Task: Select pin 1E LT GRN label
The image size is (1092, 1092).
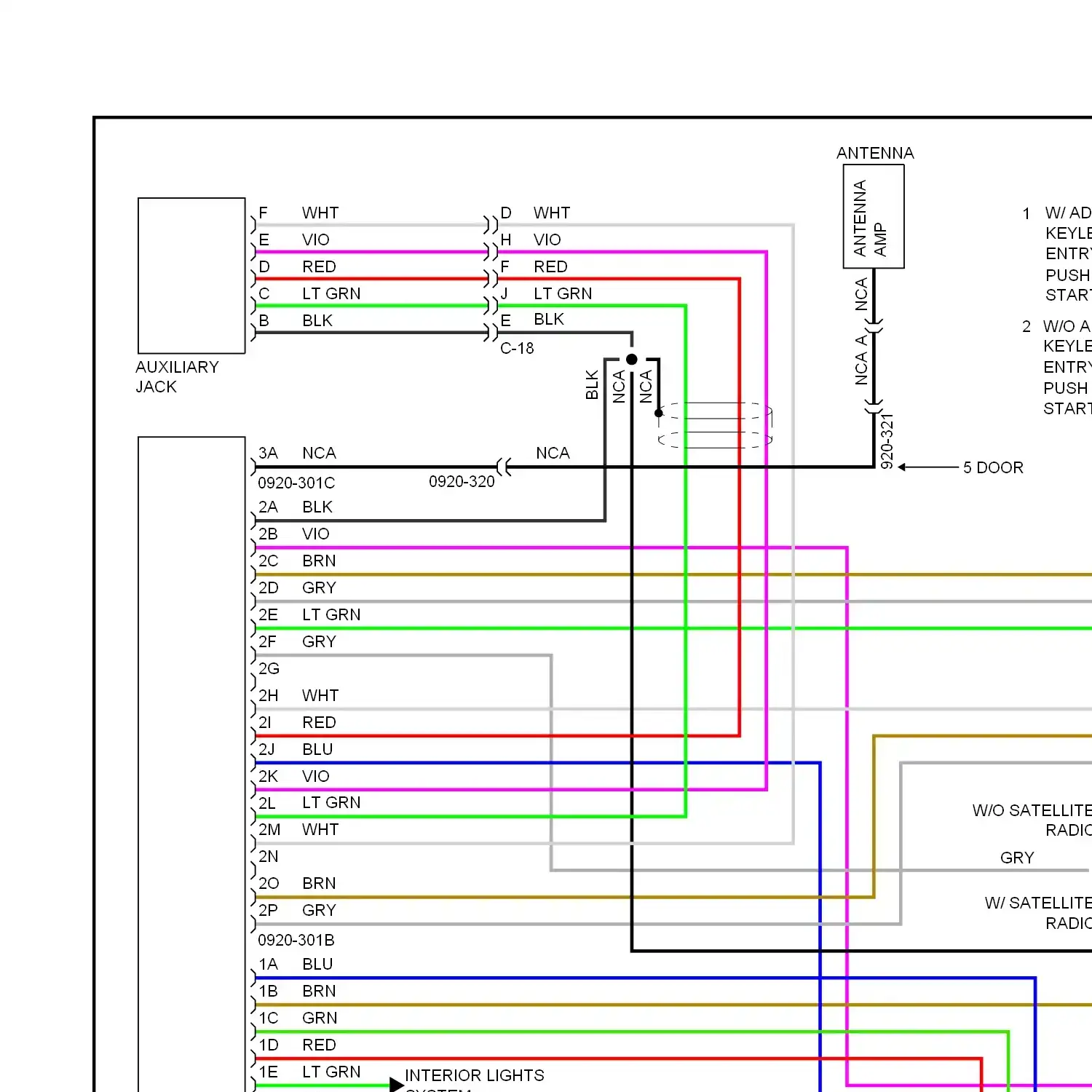Action: point(309,1072)
